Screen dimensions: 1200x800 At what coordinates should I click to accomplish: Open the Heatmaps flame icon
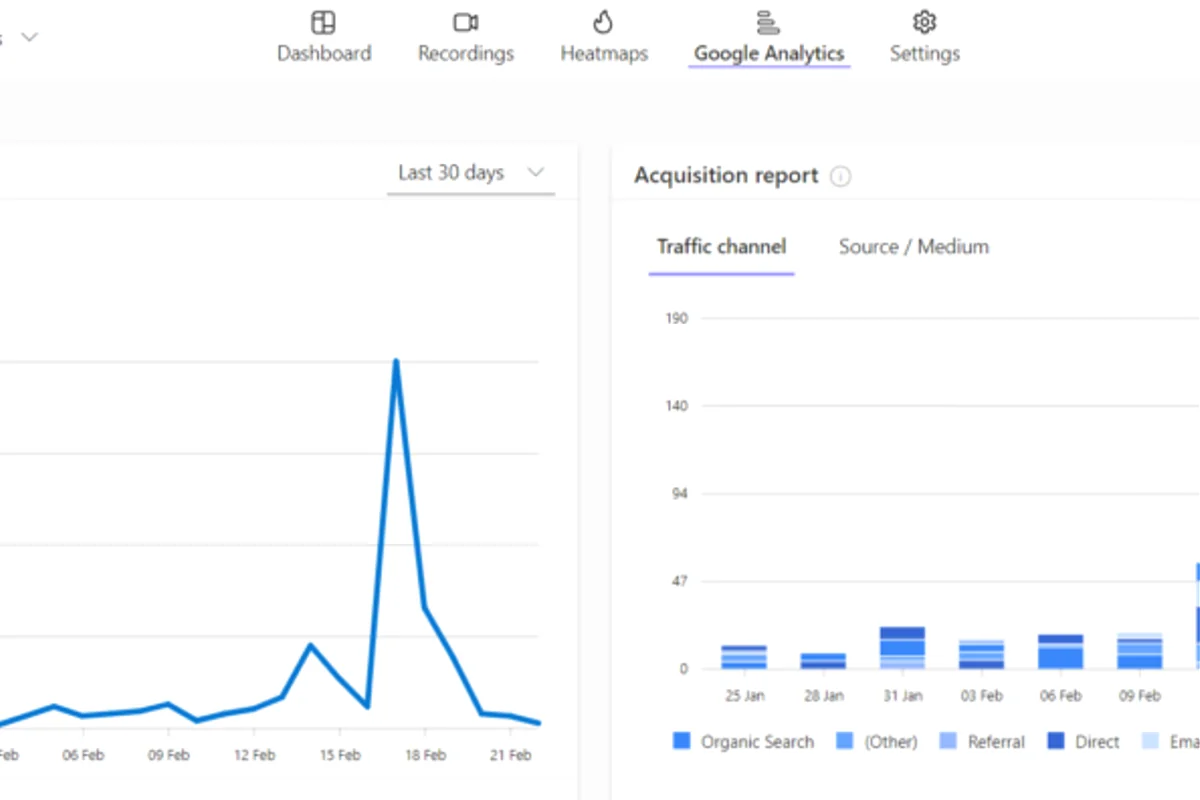point(603,22)
